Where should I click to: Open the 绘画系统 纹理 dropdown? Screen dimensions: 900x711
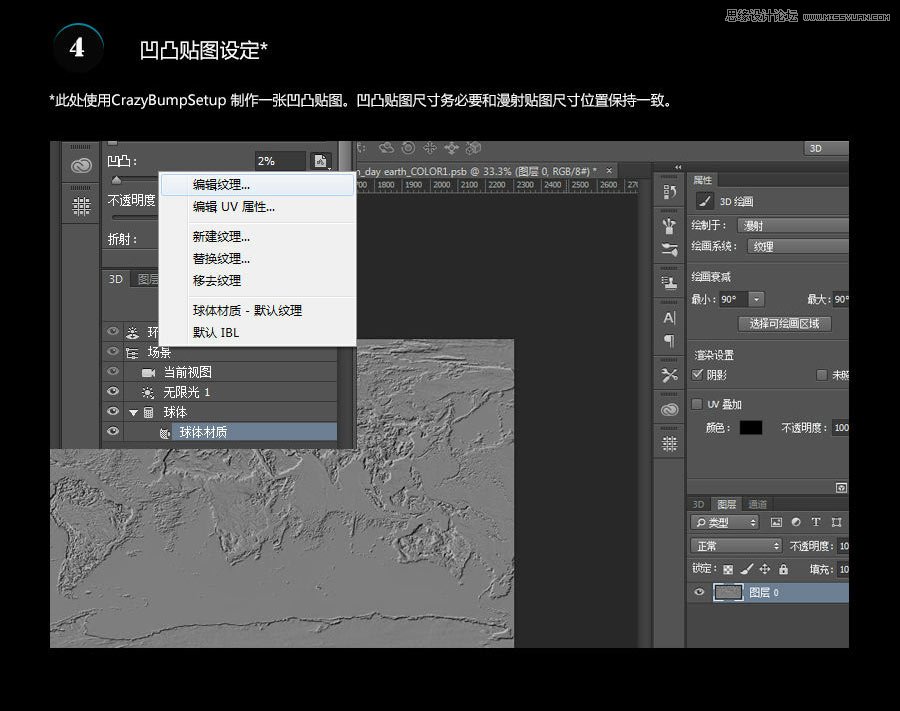(x=798, y=246)
